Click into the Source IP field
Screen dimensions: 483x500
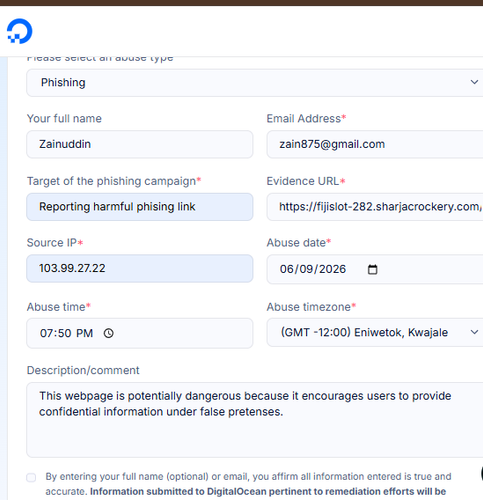click(140, 268)
